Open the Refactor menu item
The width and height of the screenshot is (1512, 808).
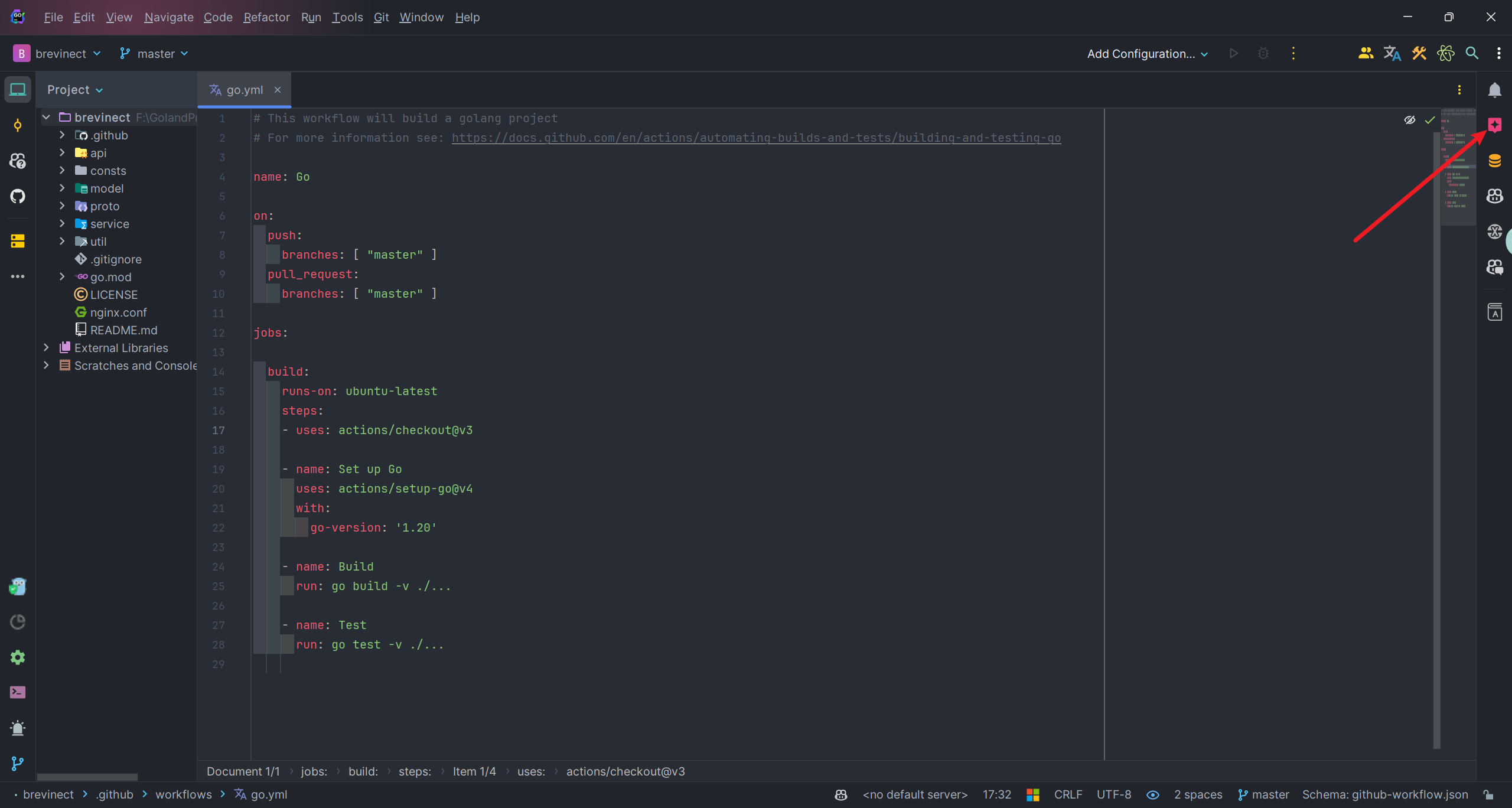[264, 17]
